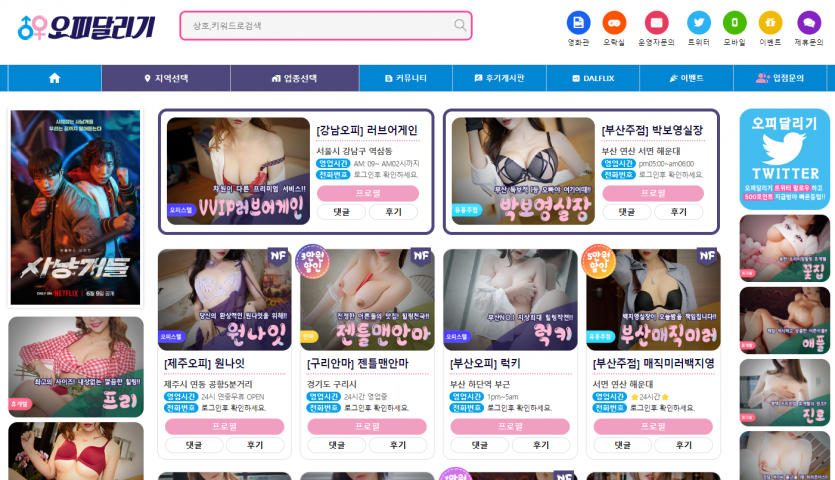Open the 커뮤니티 menu item
835x480 pixels.
coord(406,78)
